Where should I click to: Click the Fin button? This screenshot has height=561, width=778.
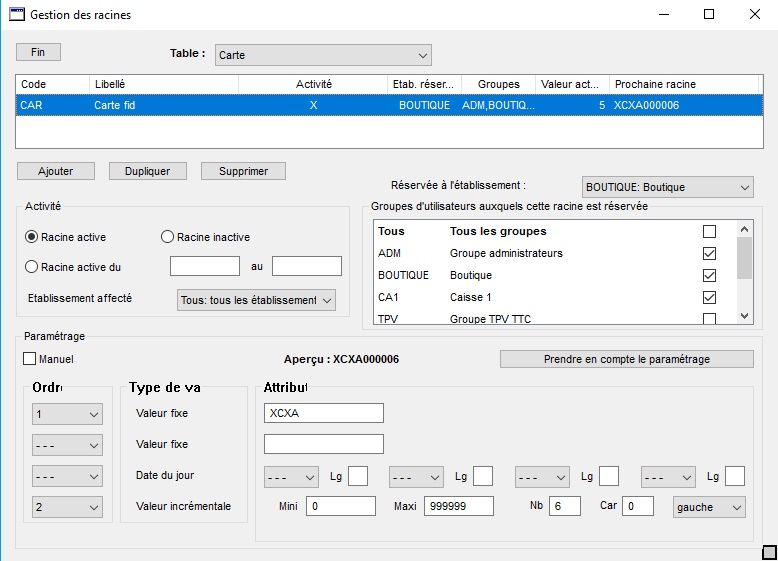38,52
